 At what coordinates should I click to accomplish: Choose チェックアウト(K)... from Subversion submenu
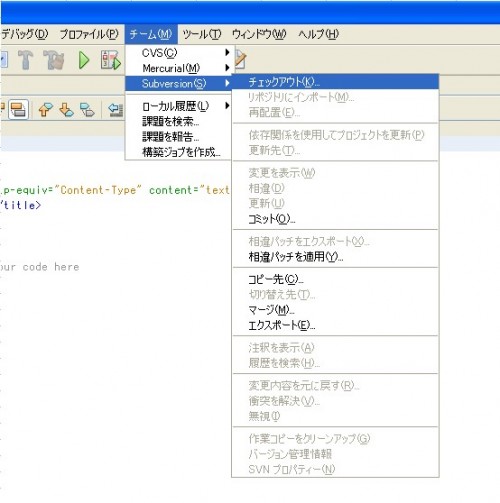(335, 82)
